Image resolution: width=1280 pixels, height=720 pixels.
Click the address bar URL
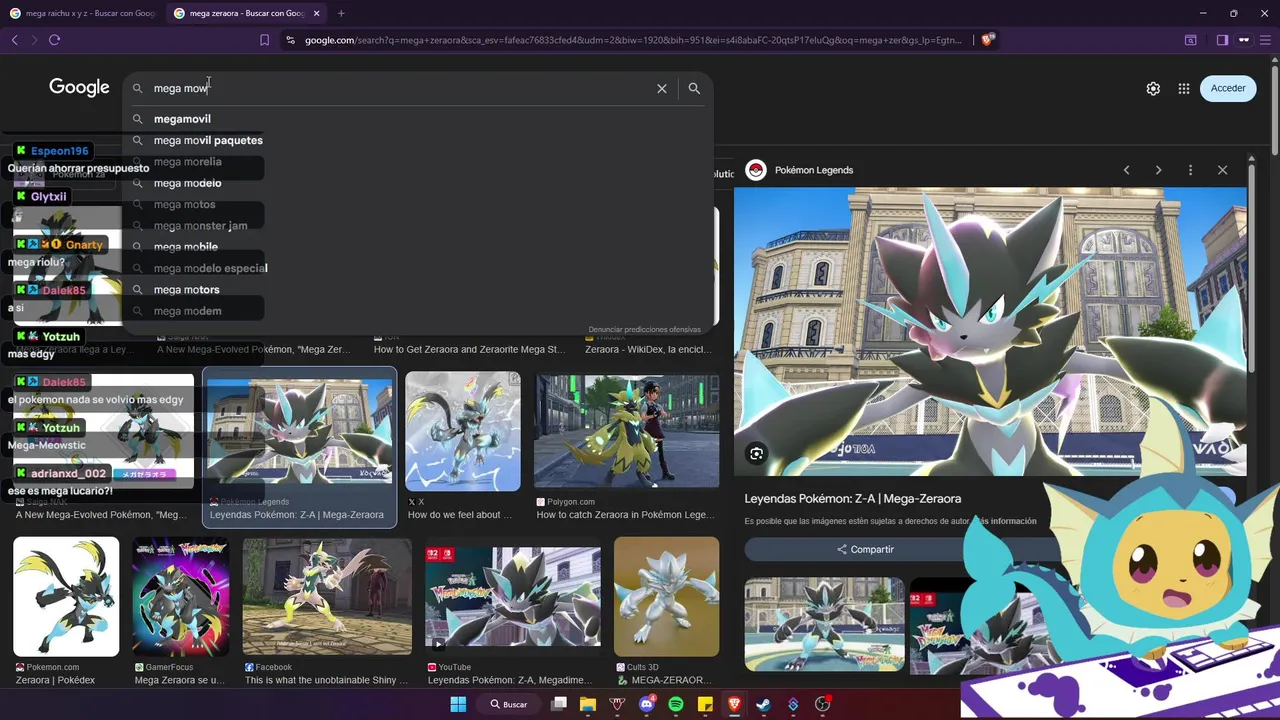click(633, 40)
